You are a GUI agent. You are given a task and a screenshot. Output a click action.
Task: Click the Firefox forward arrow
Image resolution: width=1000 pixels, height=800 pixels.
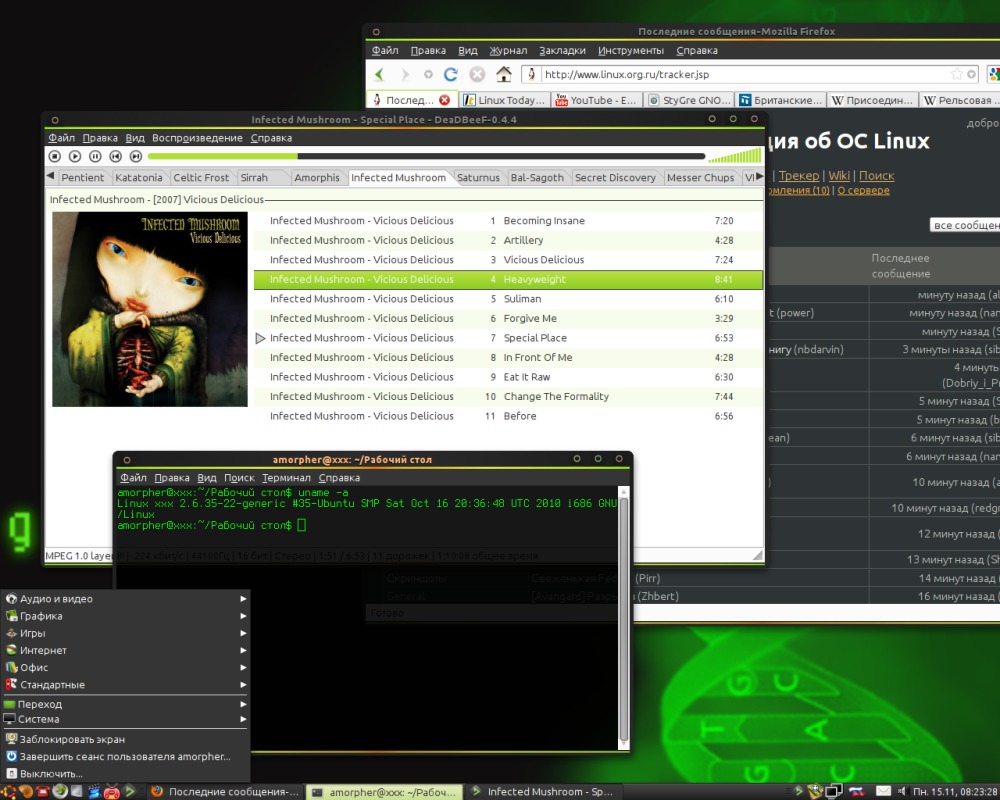pos(405,75)
